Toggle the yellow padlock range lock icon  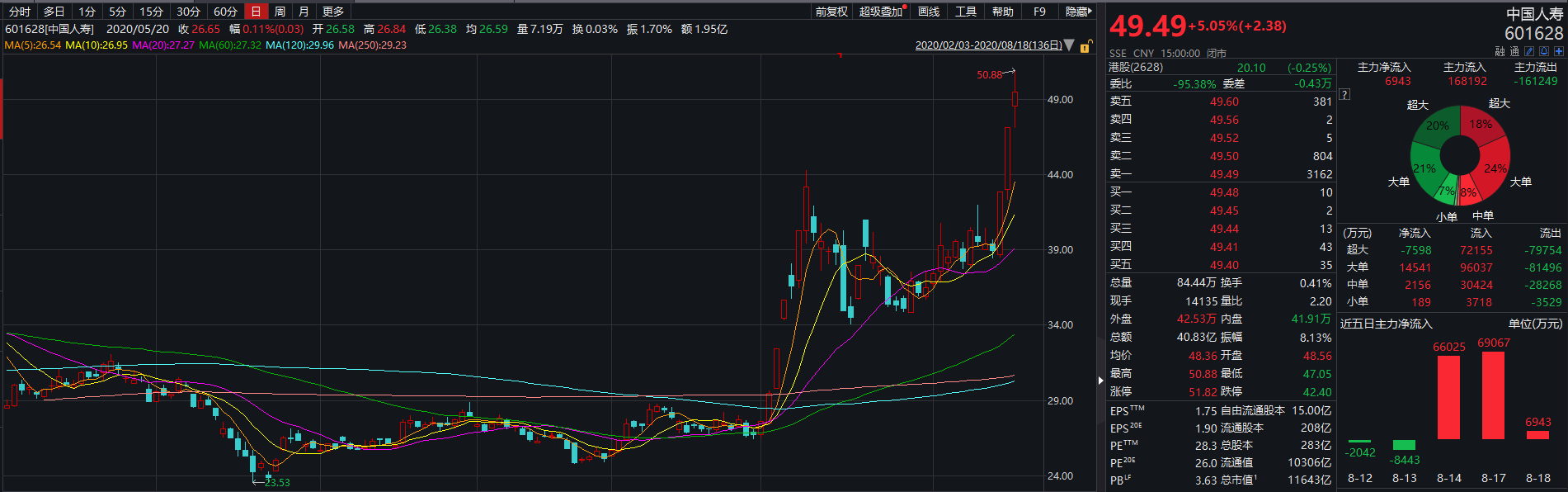click(x=1086, y=46)
